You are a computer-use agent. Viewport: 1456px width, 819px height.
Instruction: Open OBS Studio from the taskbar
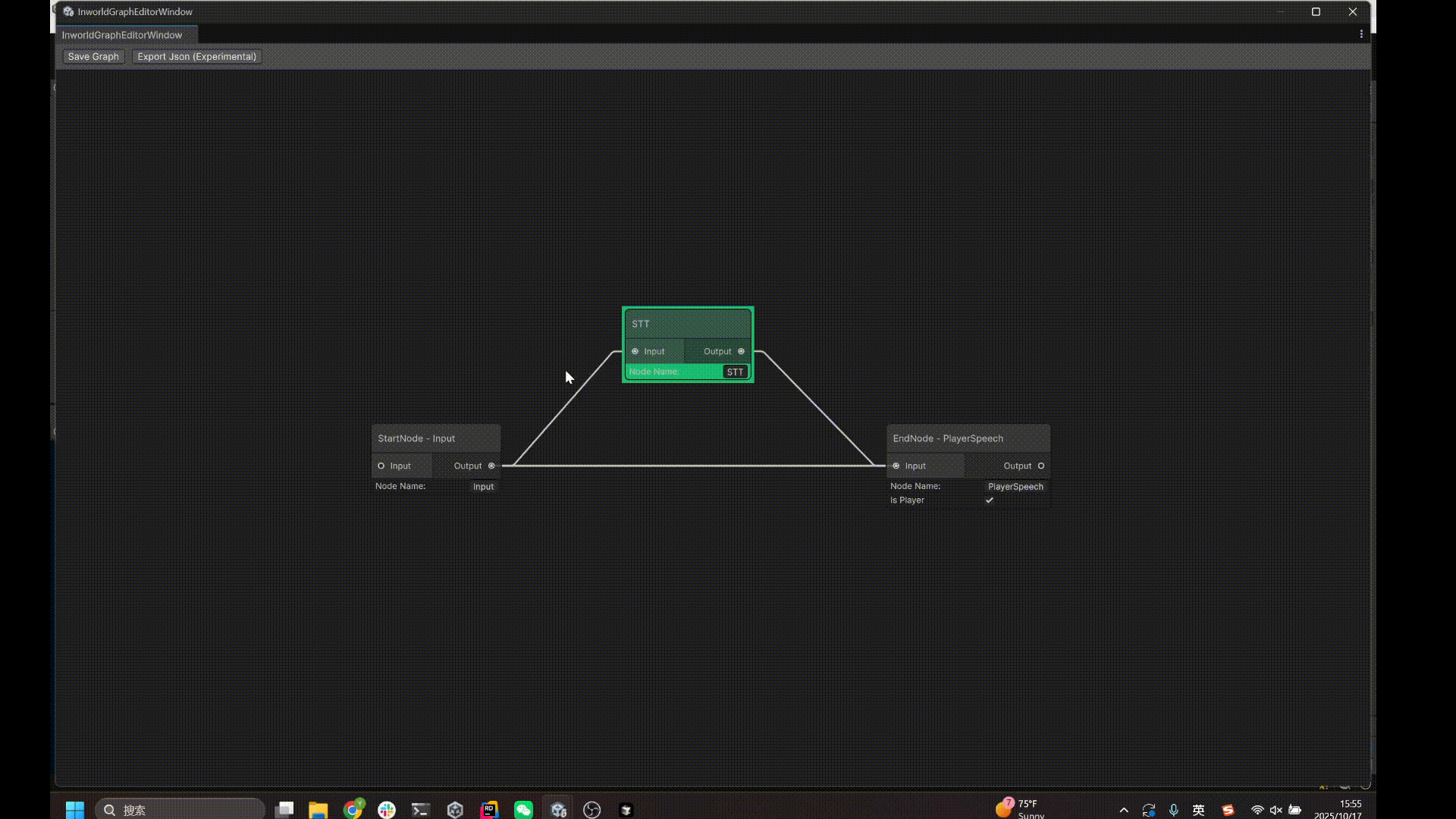coord(592,810)
